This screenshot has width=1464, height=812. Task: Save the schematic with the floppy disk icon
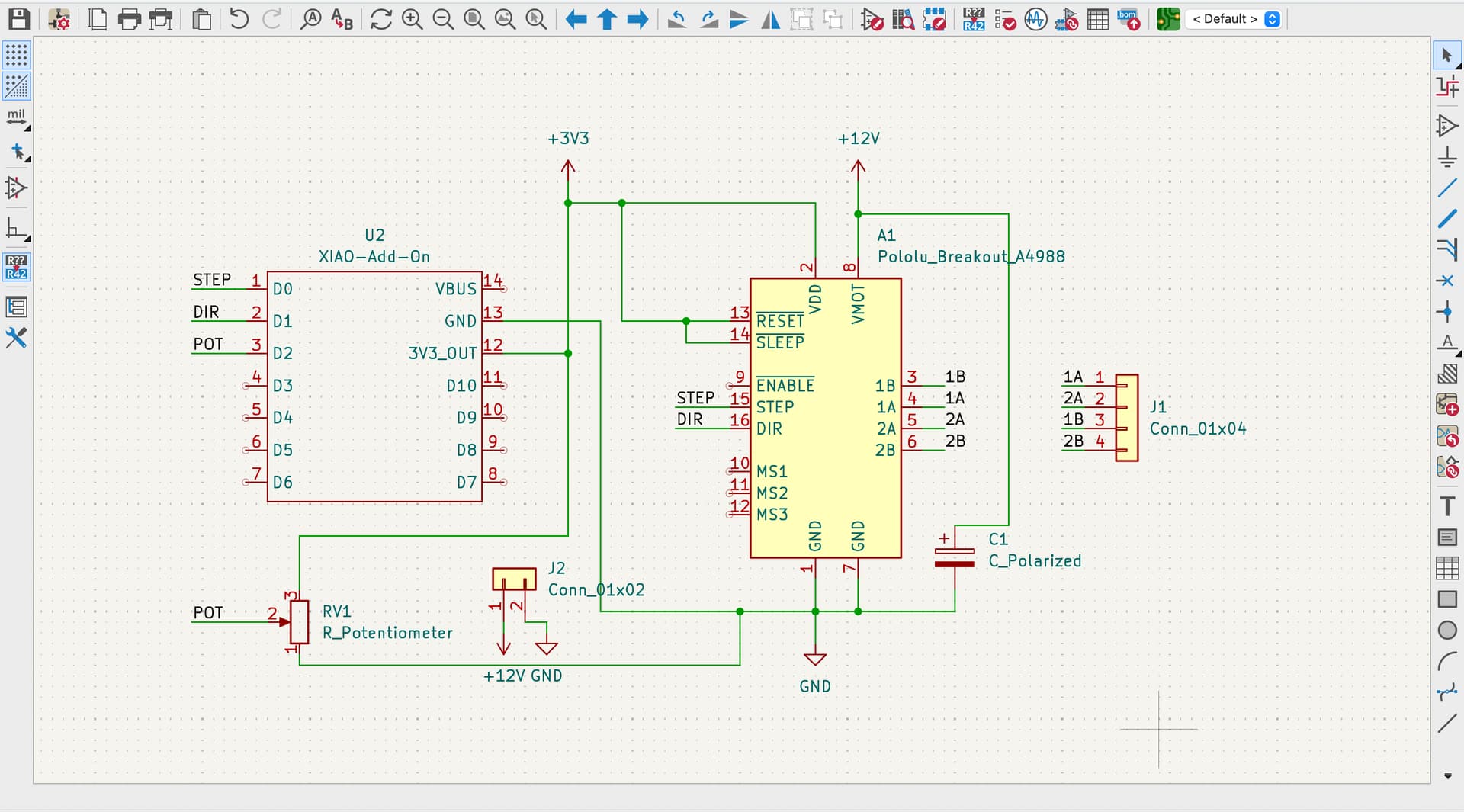coord(19,19)
